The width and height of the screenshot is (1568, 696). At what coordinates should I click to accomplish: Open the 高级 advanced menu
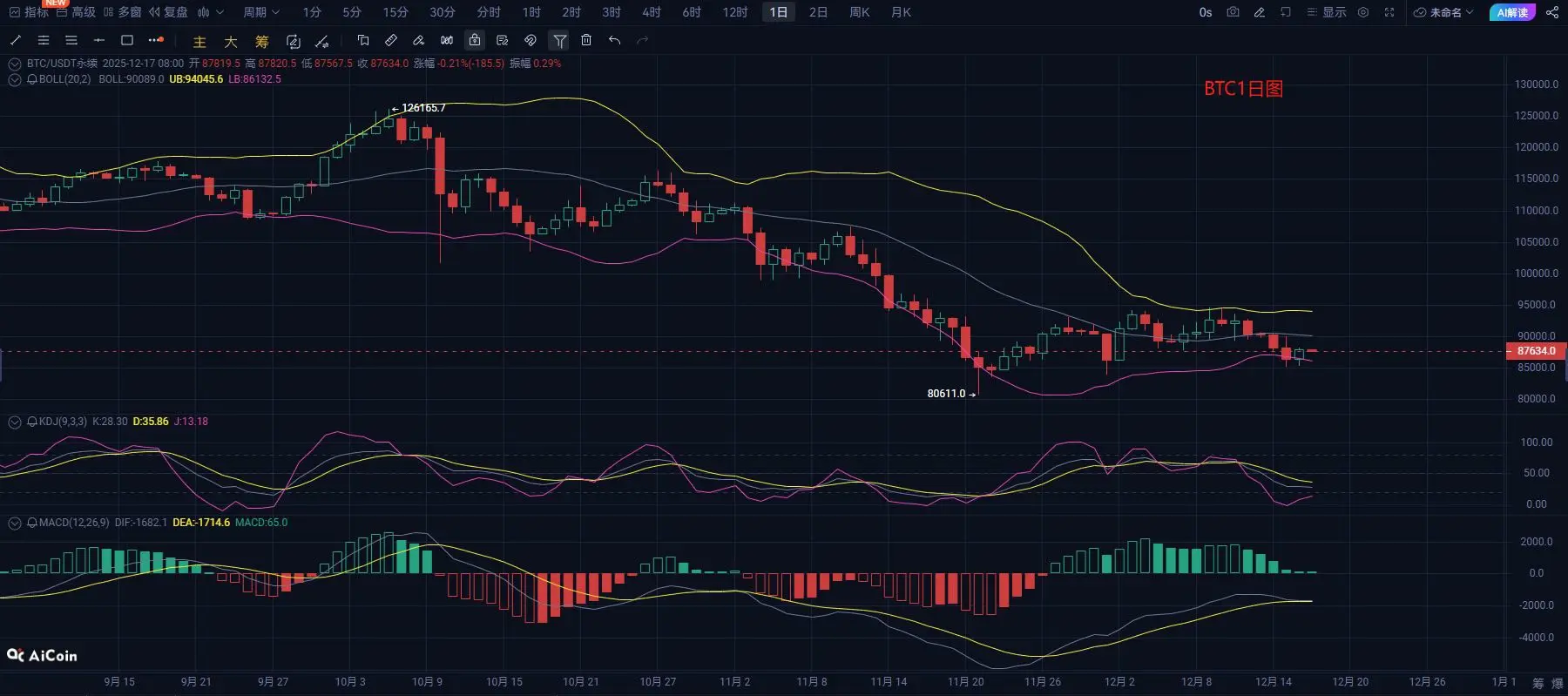pyautogui.click(x=76, y=12)
